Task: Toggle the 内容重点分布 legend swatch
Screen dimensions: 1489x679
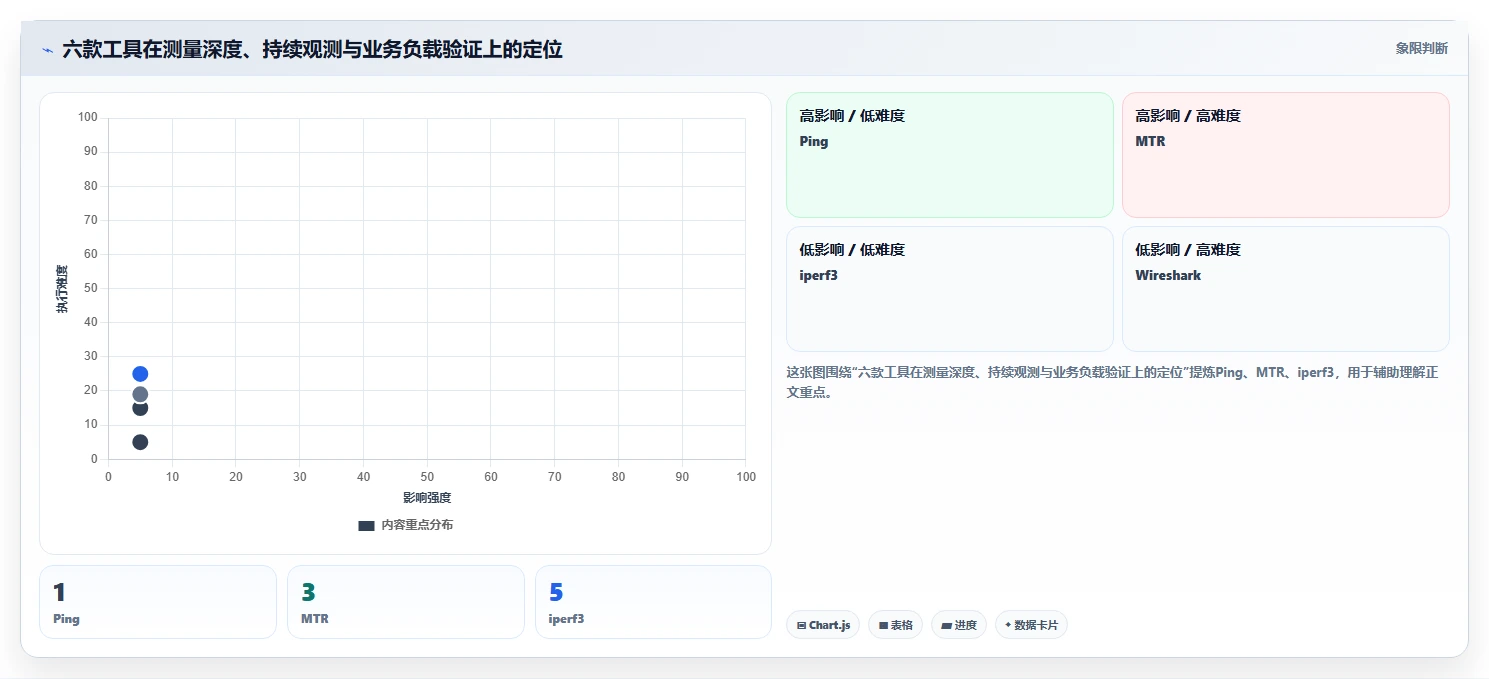Action: point(366,525)
